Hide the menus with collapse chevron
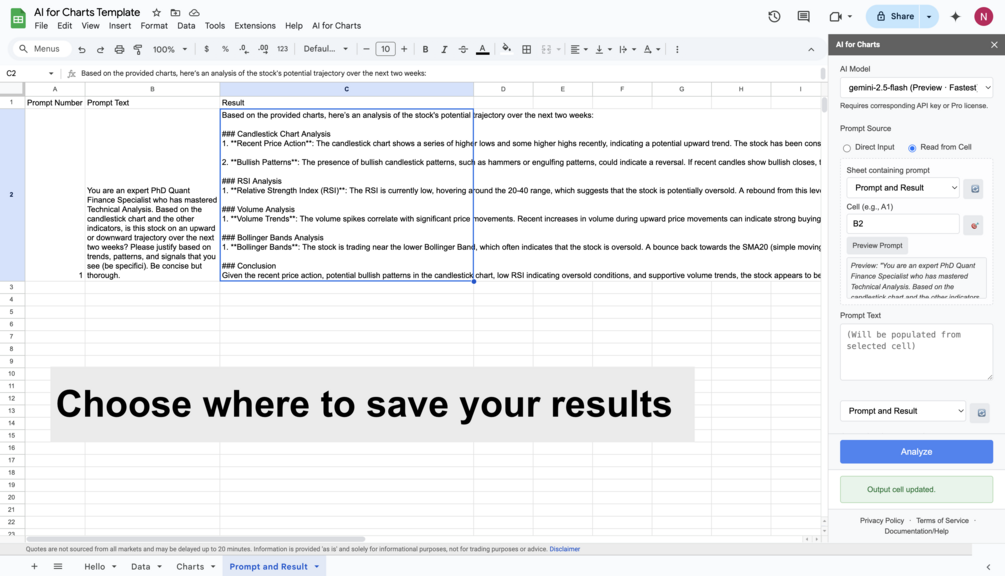This screenshot has width=1005, height=576. [811, 49]
